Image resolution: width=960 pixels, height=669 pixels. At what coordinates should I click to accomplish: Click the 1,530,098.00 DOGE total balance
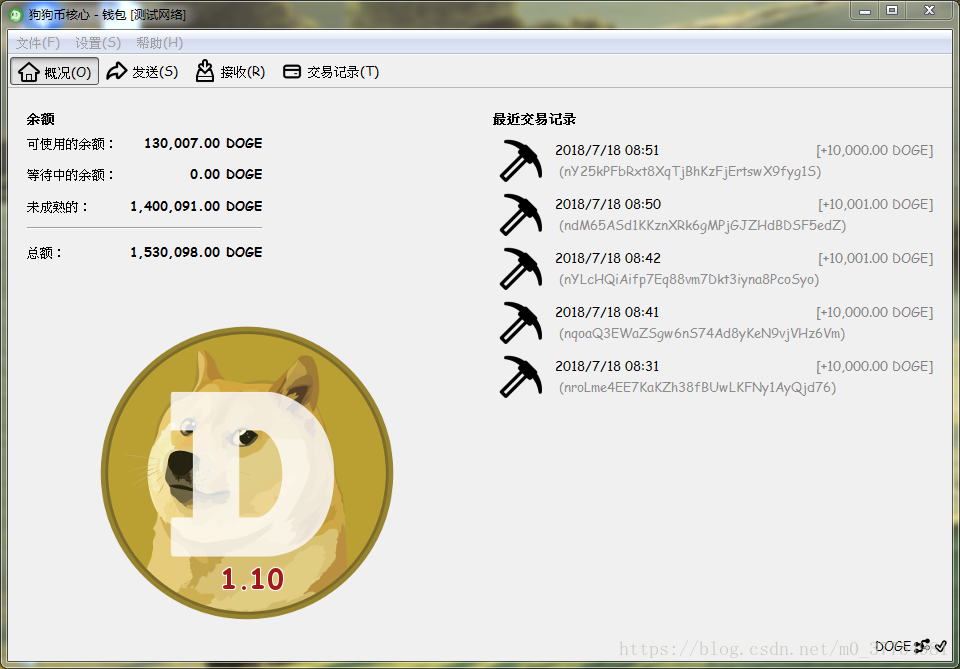pyautogui.click(x=196, y=252)
